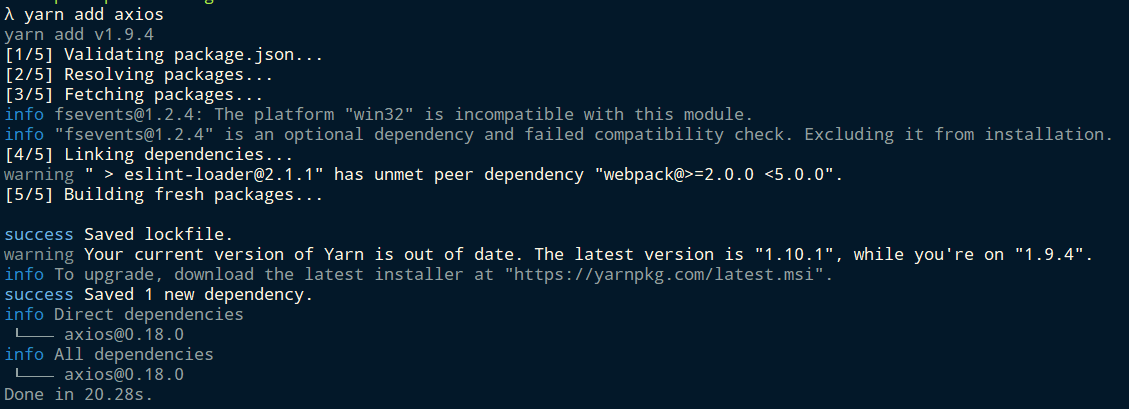
Task: Click the "[3/5] Fetching packages" line
Action: (x=133, y=95)
